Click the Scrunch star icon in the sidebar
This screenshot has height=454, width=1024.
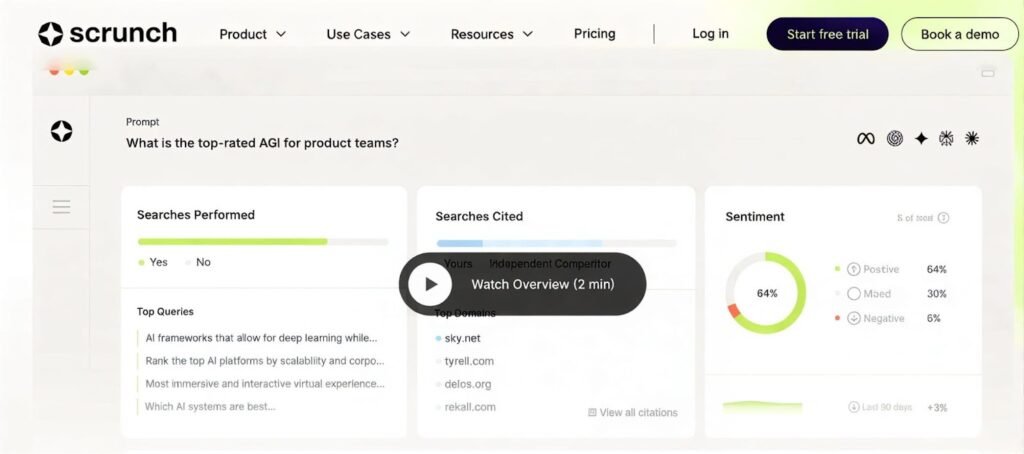point(61,131)
